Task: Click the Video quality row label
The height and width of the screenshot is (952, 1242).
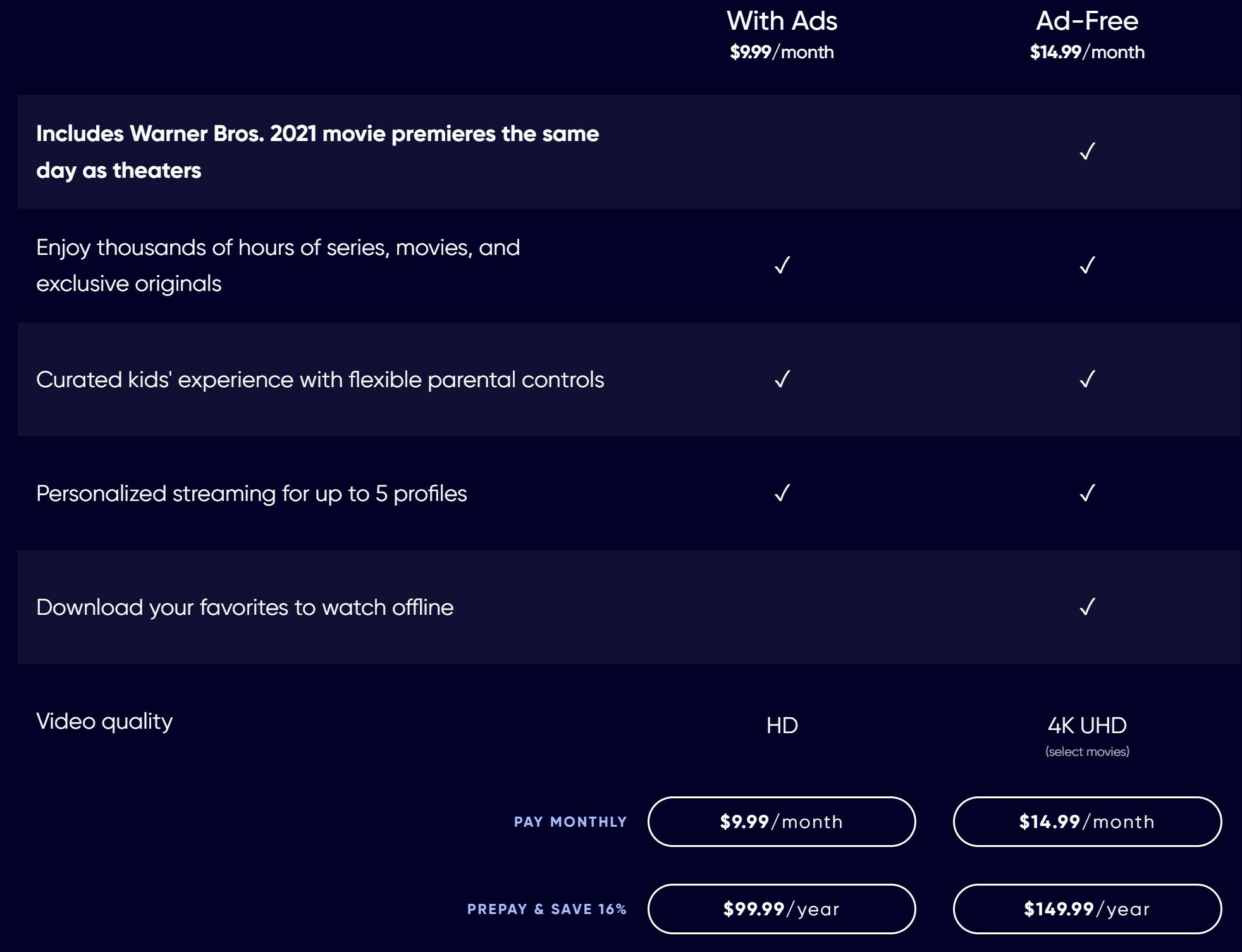Action: click(104, 722)
